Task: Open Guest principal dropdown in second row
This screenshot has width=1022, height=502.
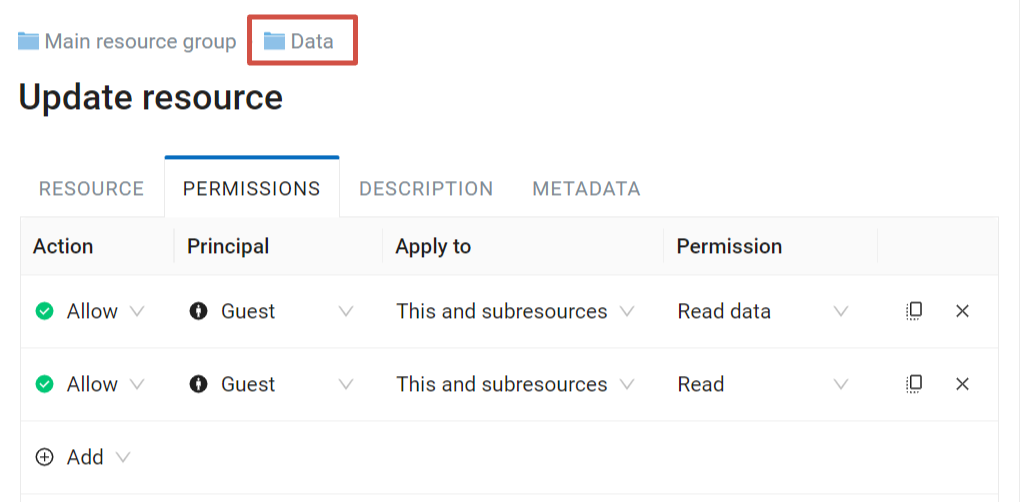Action: (x=271, y=385)
